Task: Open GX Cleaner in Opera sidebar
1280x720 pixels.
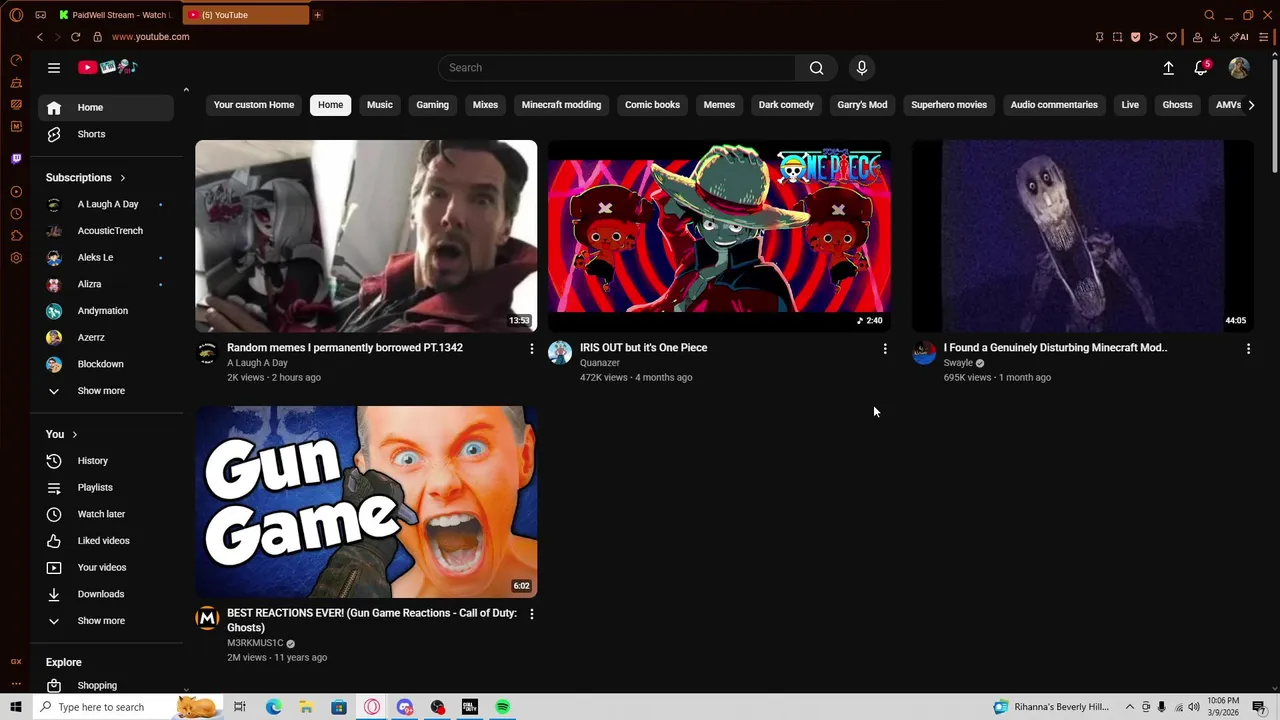Action: click(x=16, y=82)
